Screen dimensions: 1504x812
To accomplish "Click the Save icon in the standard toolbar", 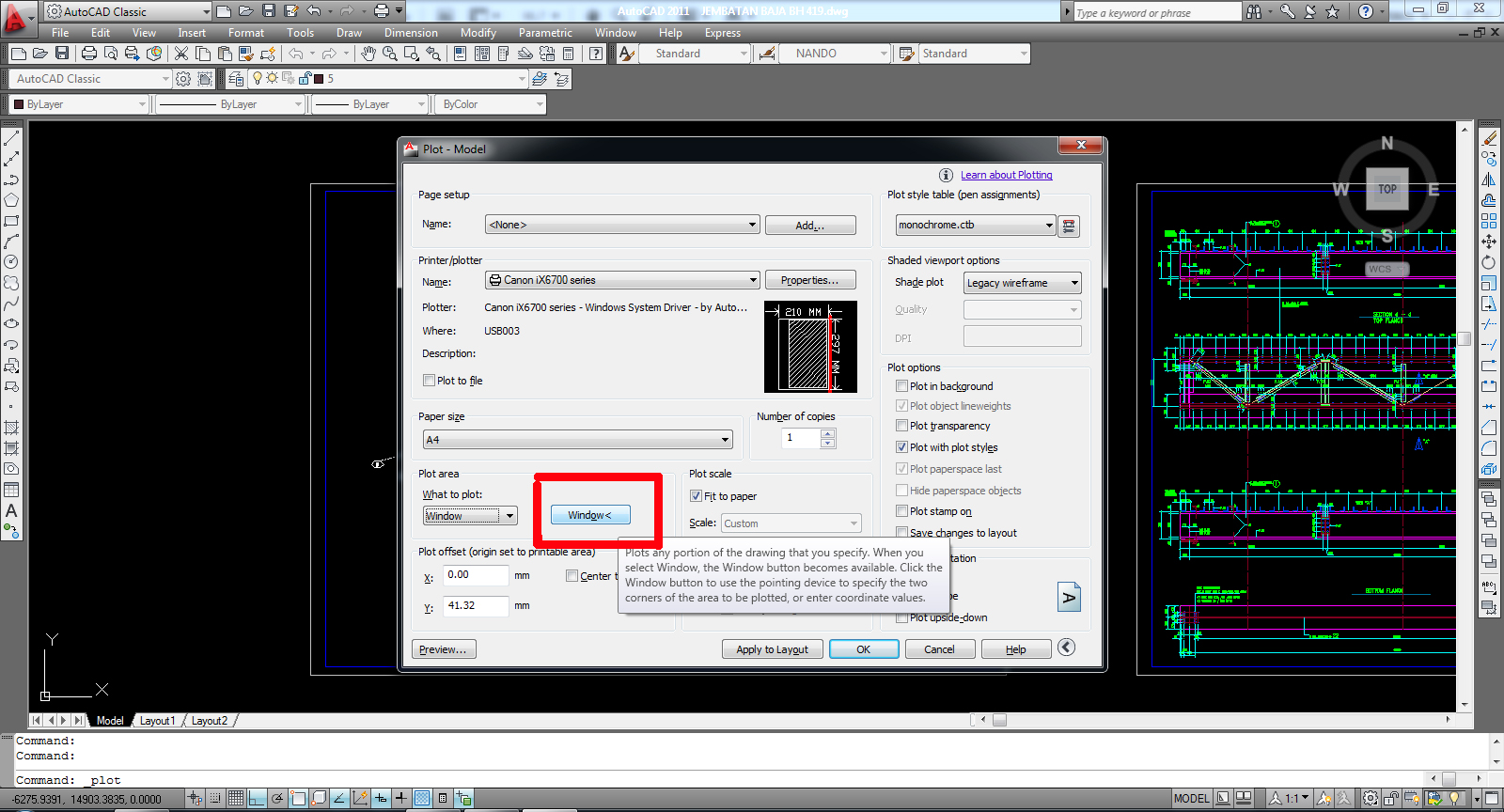I will pyautogui.click(x=62, y=54).
